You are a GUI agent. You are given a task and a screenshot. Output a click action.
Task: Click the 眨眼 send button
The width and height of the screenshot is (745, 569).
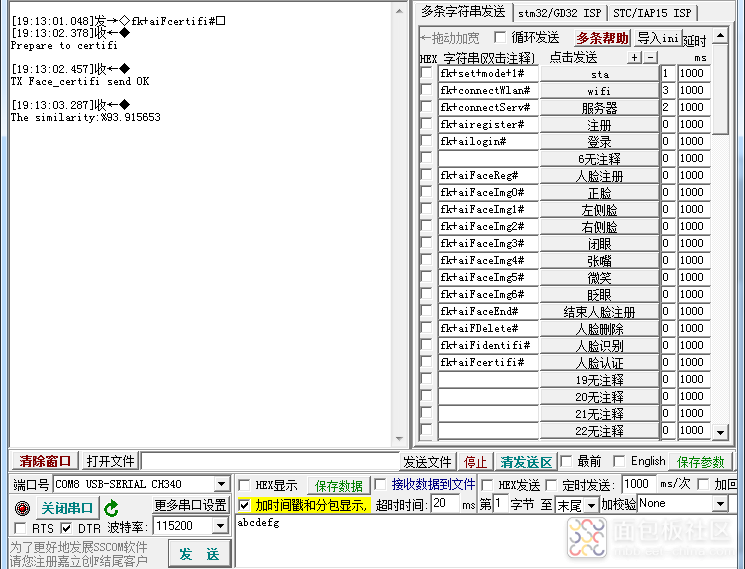pyautogui.click(x=600, y=294)
